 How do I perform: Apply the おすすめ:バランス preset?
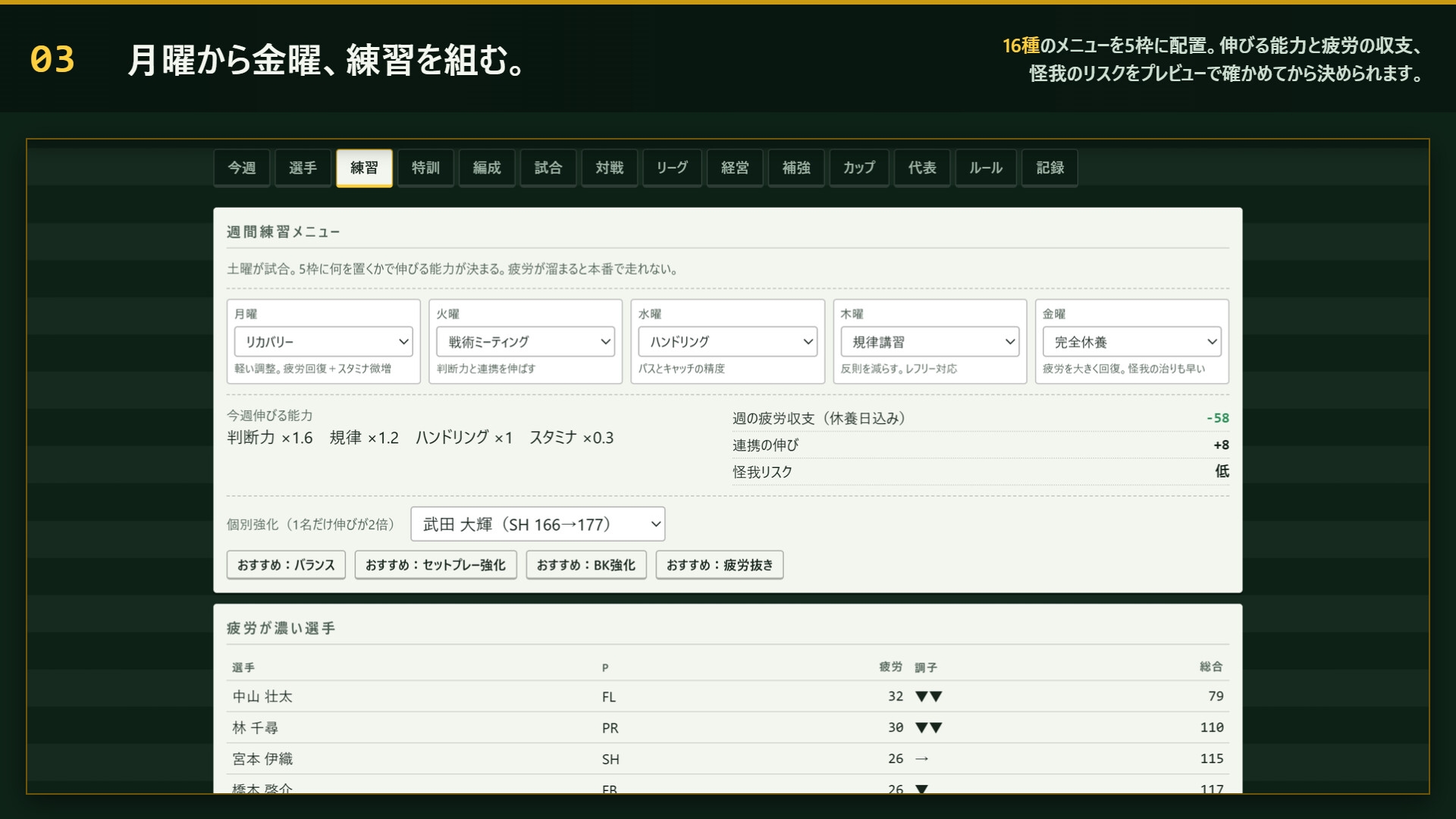click(286, 565)
